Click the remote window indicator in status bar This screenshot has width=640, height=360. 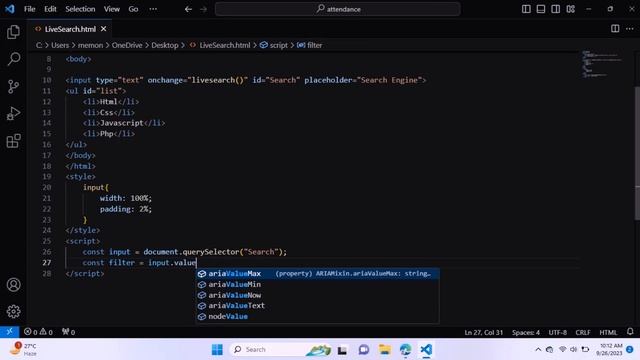click(x=9, y=332)
